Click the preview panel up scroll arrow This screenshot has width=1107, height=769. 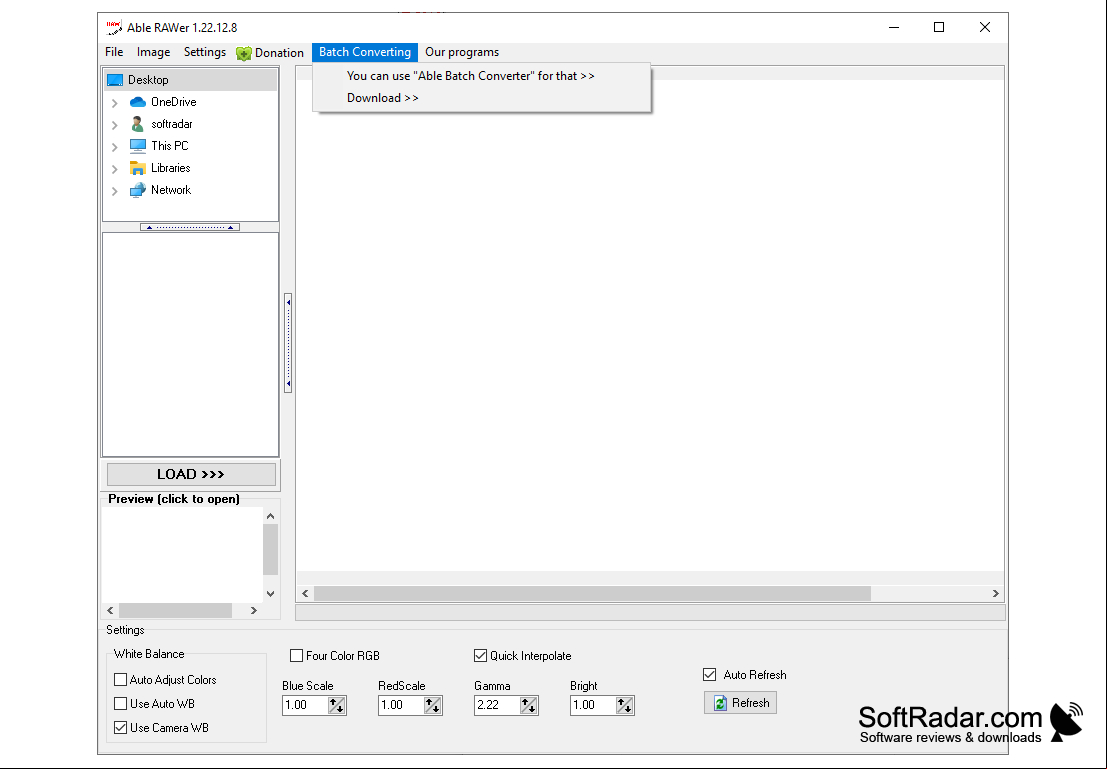coord(270,516)
